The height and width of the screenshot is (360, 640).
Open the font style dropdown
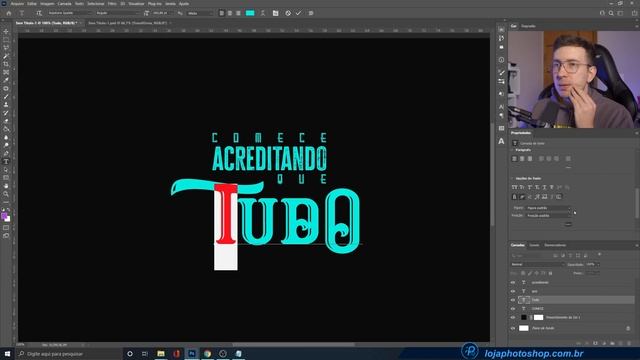click(117, 13)
